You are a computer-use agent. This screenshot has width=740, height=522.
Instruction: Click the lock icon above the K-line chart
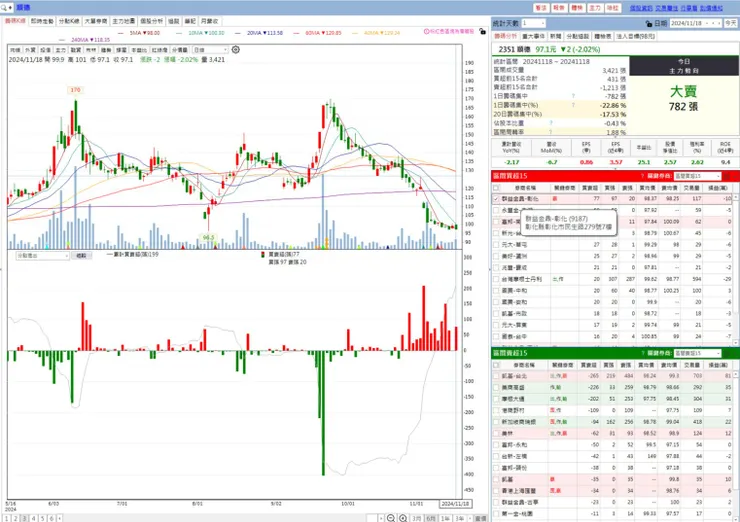[482, 31]
